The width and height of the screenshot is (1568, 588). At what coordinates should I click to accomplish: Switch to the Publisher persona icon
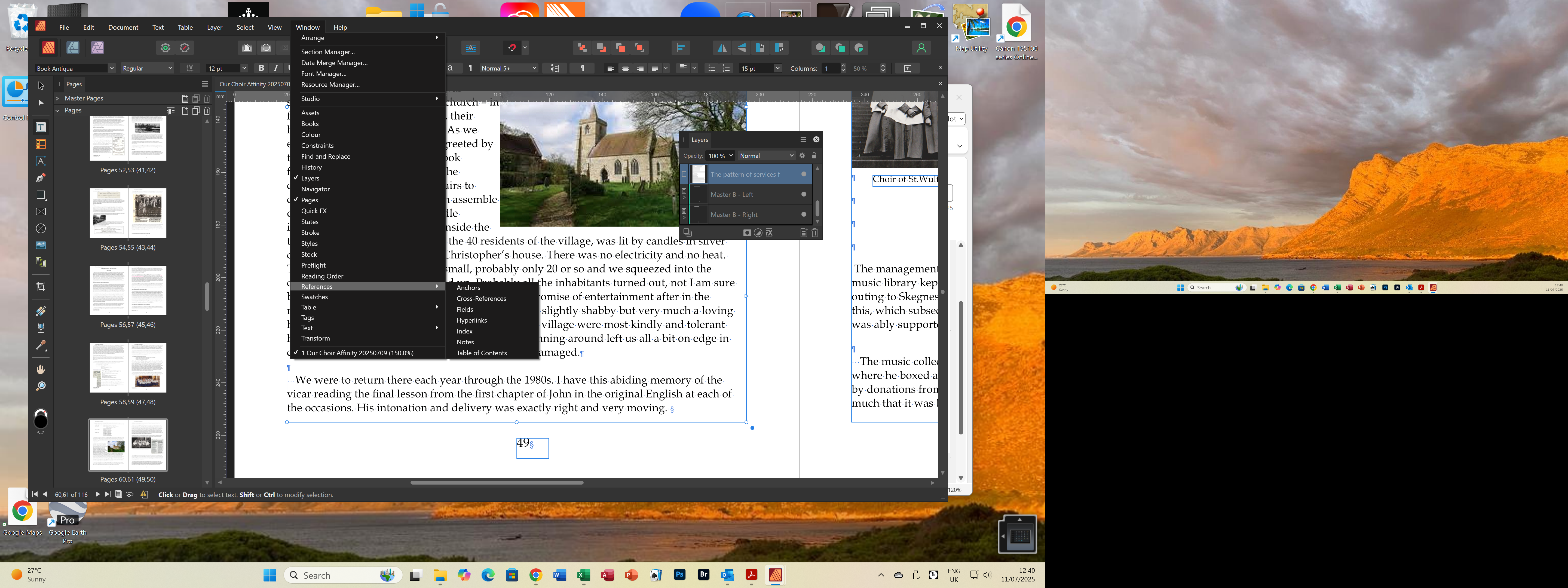[x=48, y=47]
